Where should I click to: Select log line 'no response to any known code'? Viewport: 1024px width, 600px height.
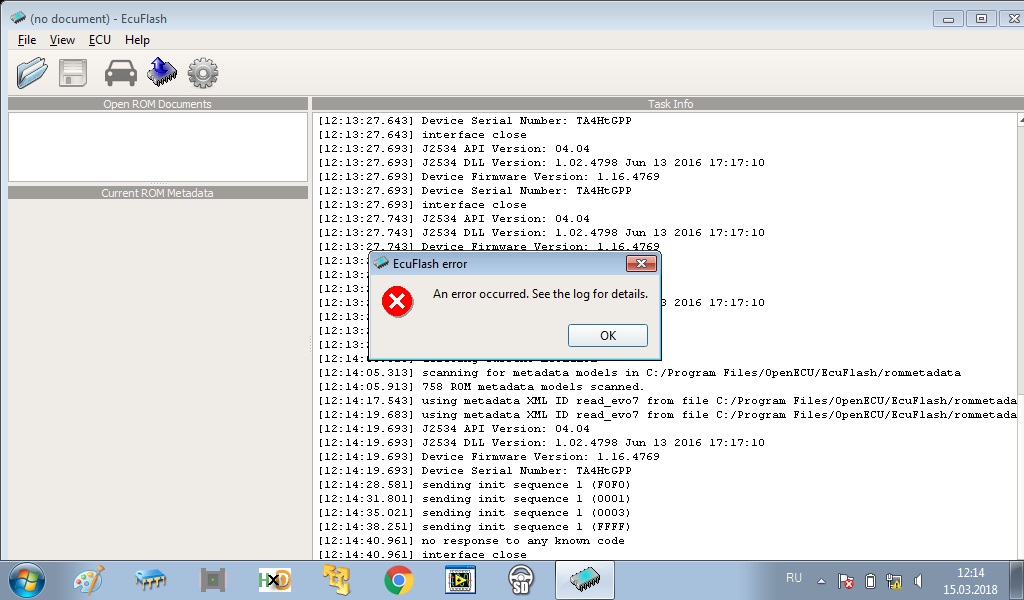[472, 541]
